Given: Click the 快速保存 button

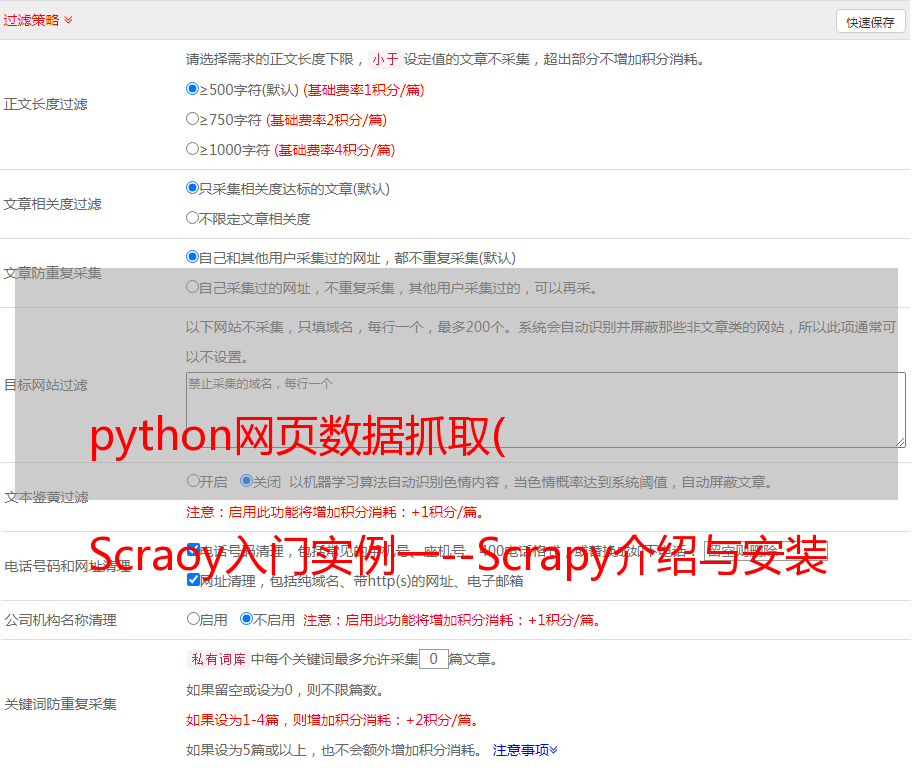Looking at the screenshot, I should pyautogui.click(x=870, y=22).
